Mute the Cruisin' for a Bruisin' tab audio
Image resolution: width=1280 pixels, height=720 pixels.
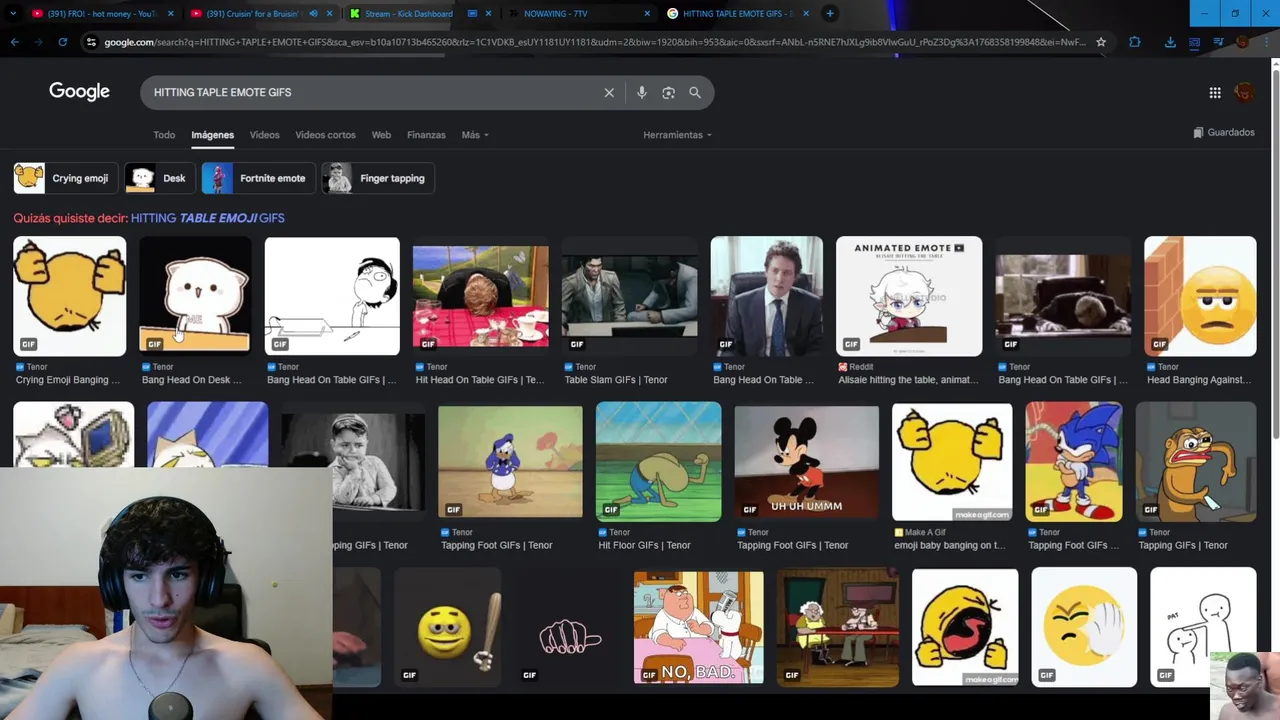click(x=314, y=13)
